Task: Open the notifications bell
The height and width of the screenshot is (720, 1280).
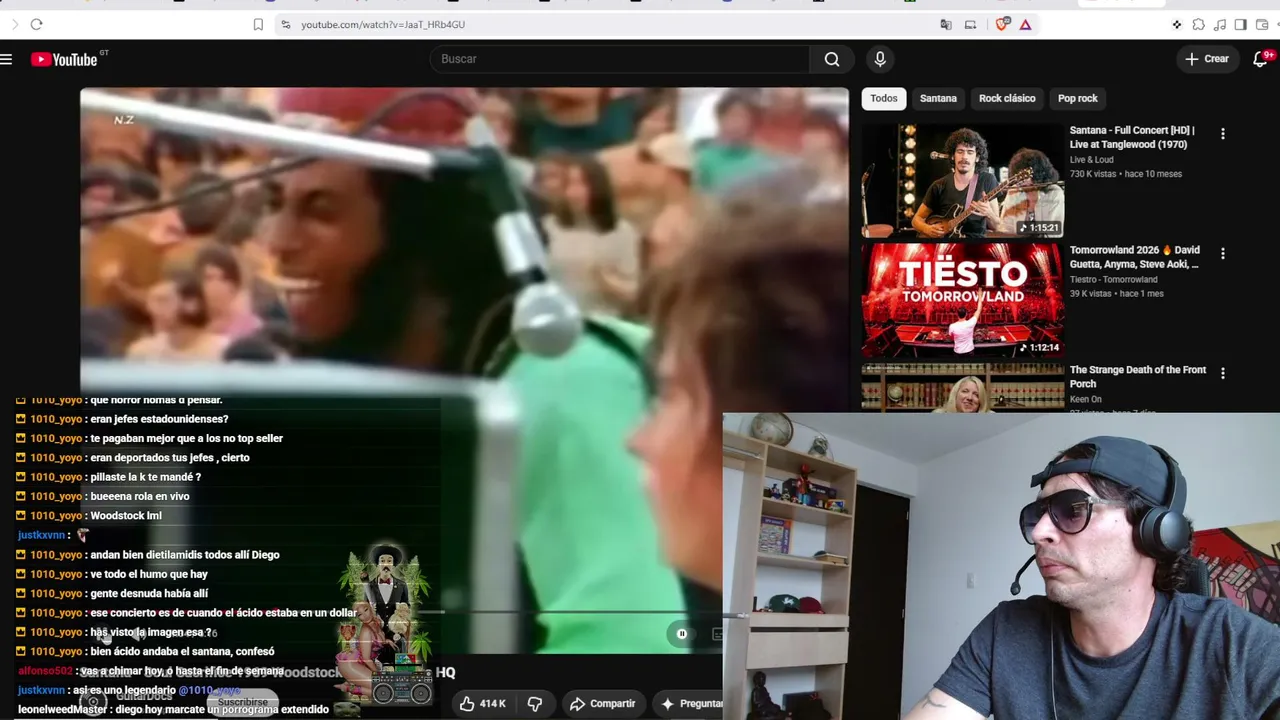Action: pos(1261,59)
